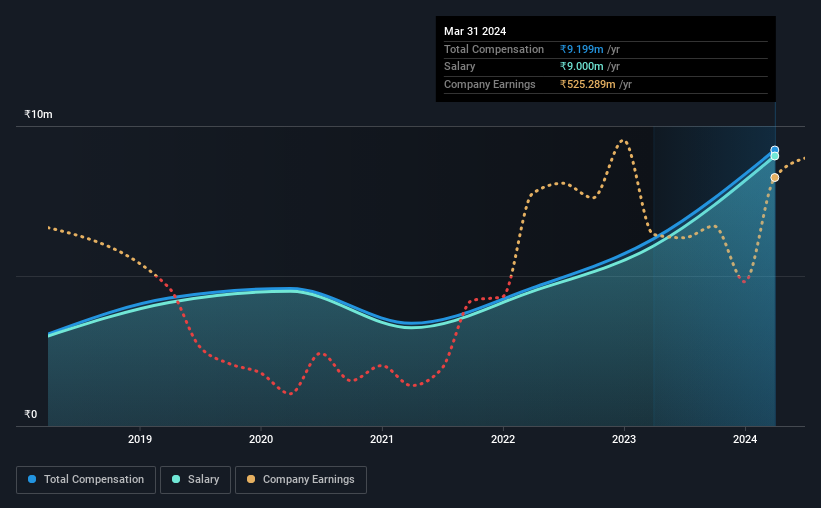Image resolution: width=821 pixels, height=508 pixels.
Task: Click the orange Company Earnings data point
Action: coord(774,178)
